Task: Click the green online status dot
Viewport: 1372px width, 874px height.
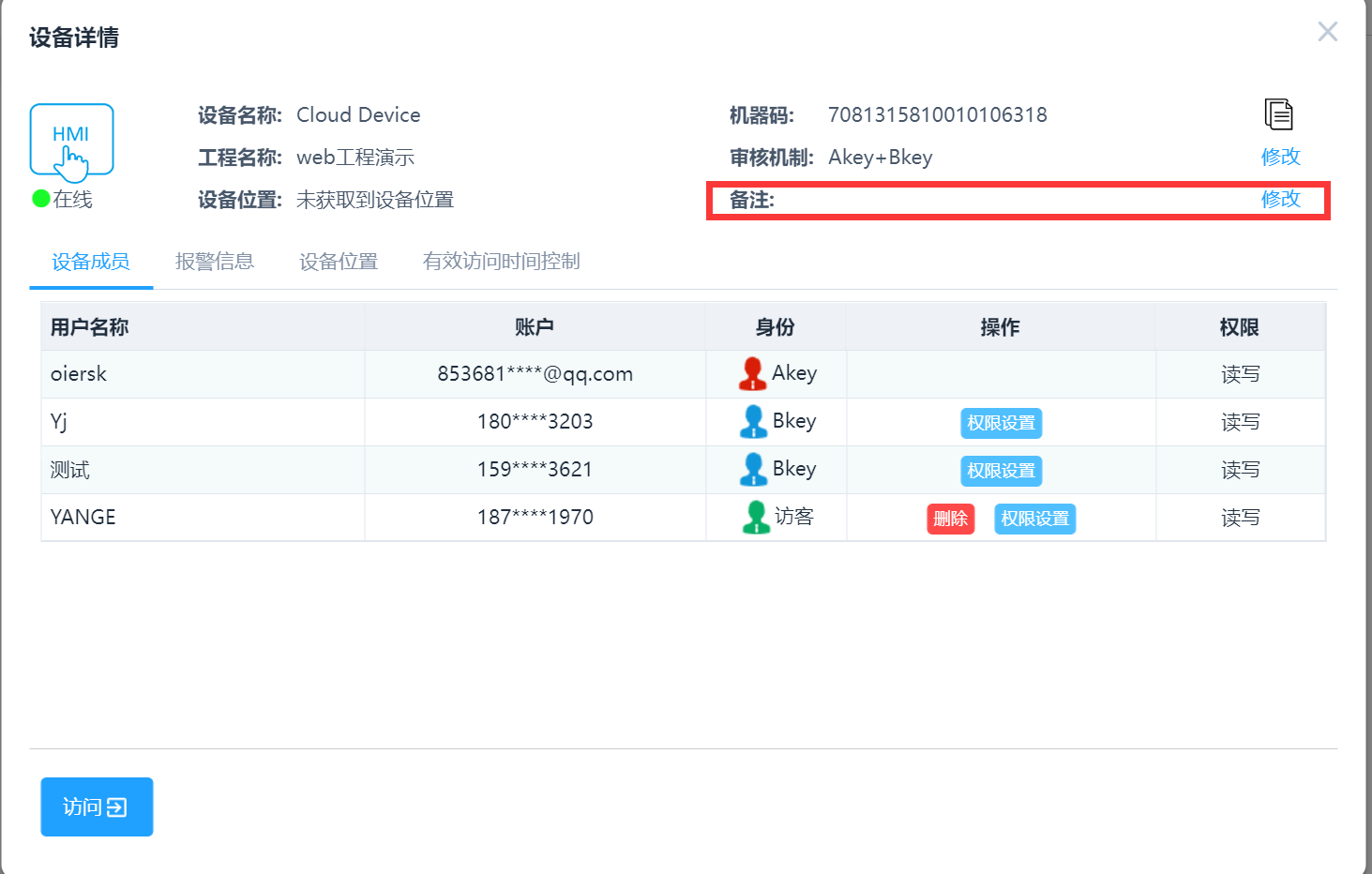Action: click(40, 199)
